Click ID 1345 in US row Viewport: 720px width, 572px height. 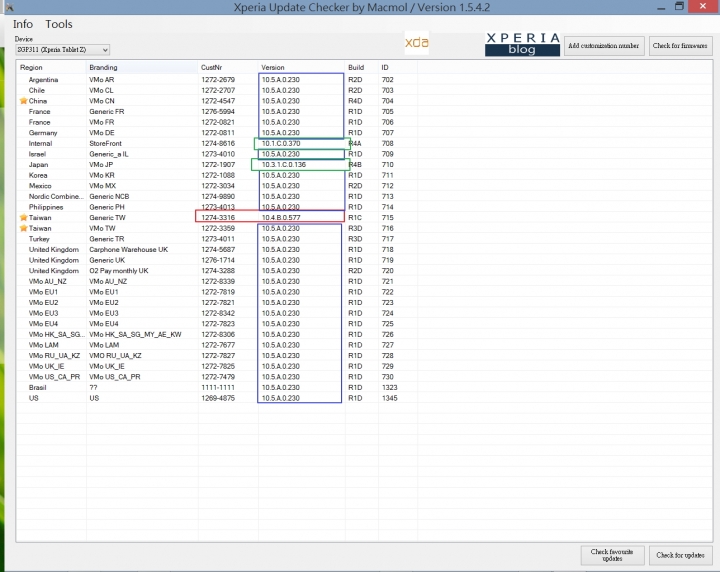[x=389, y=398]
